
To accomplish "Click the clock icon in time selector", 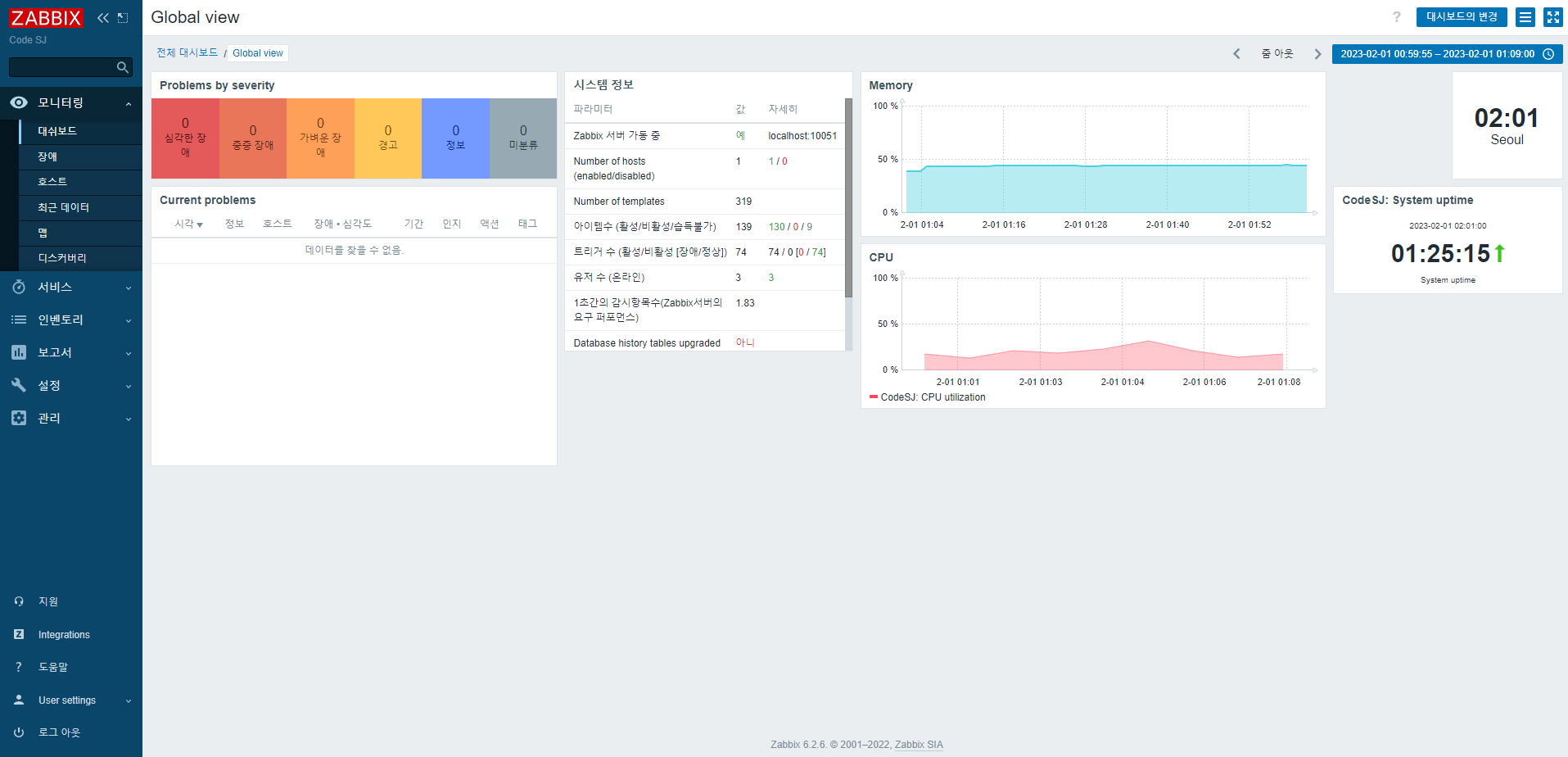I will pos(1548,54).
